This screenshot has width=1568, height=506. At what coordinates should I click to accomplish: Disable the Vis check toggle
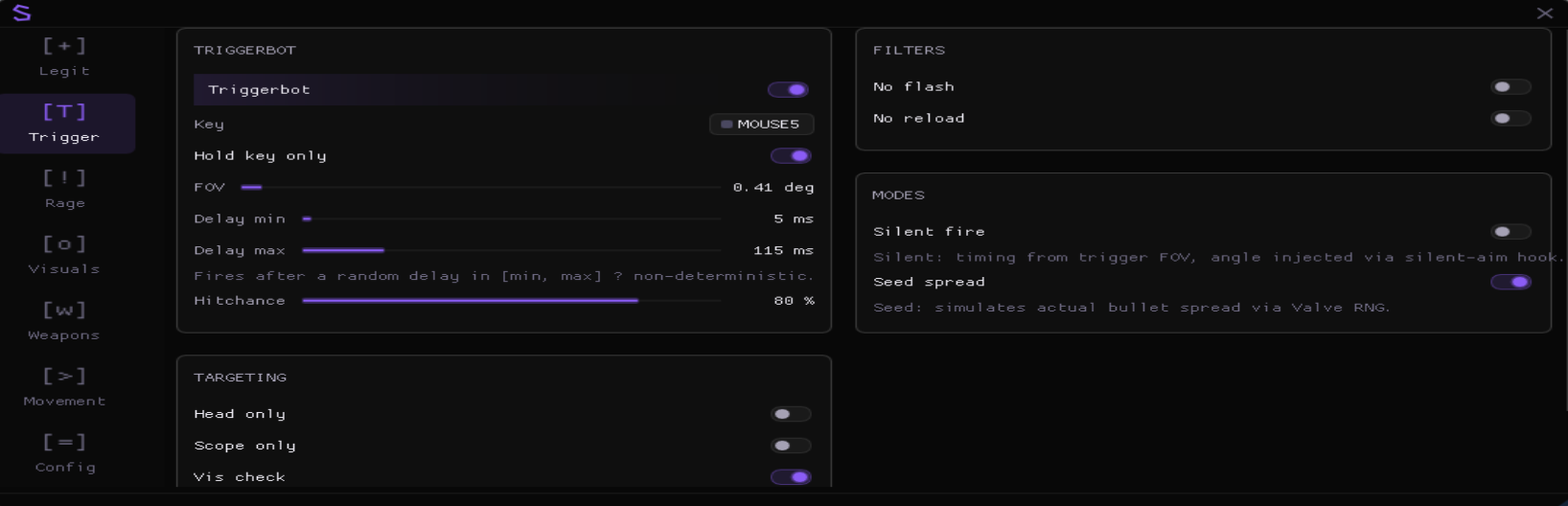pos(791,477)
